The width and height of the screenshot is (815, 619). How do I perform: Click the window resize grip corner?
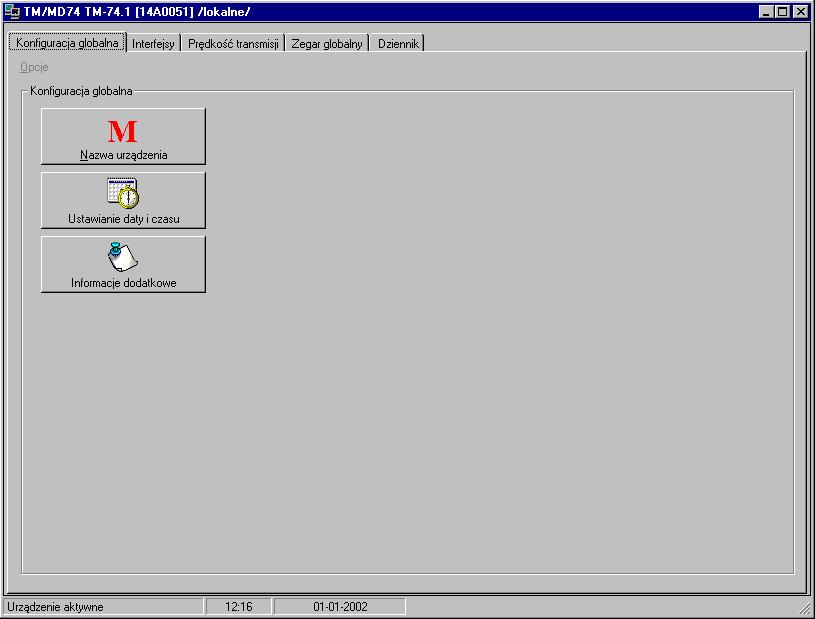[805, 608]
